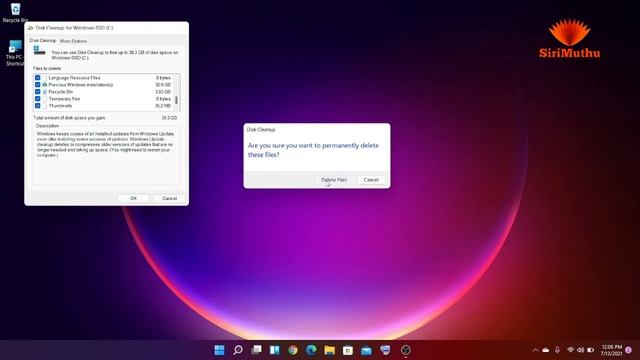Image resolution: width=640 pixels, height=360 pixels.
Task: Uncheck the Language Resource Files checkbox
Action: 38,78
